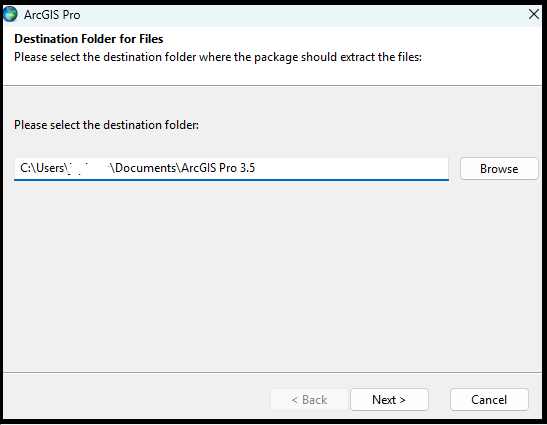Image resolution: width=547 pixels, height=425 pixels.
Task: Place cursor on the redacted username in path
Action: [x=87, y=168]
